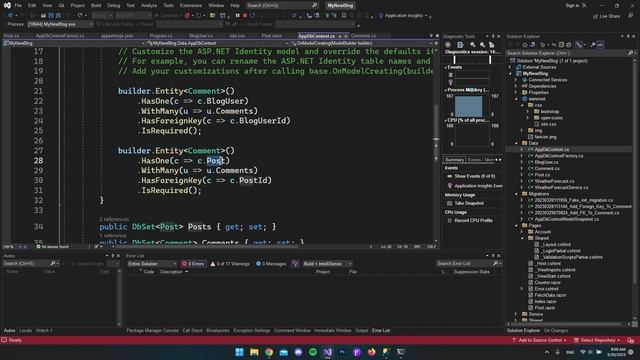Expand the Connected Services node
This screenshot has height=360, width=640.
point(516,80)
